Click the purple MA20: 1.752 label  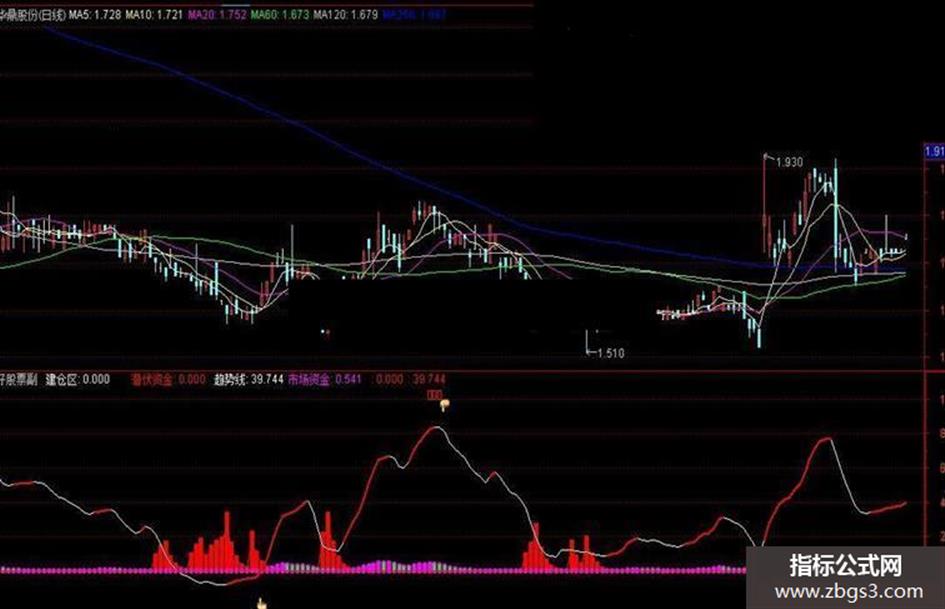coord(217,14)
